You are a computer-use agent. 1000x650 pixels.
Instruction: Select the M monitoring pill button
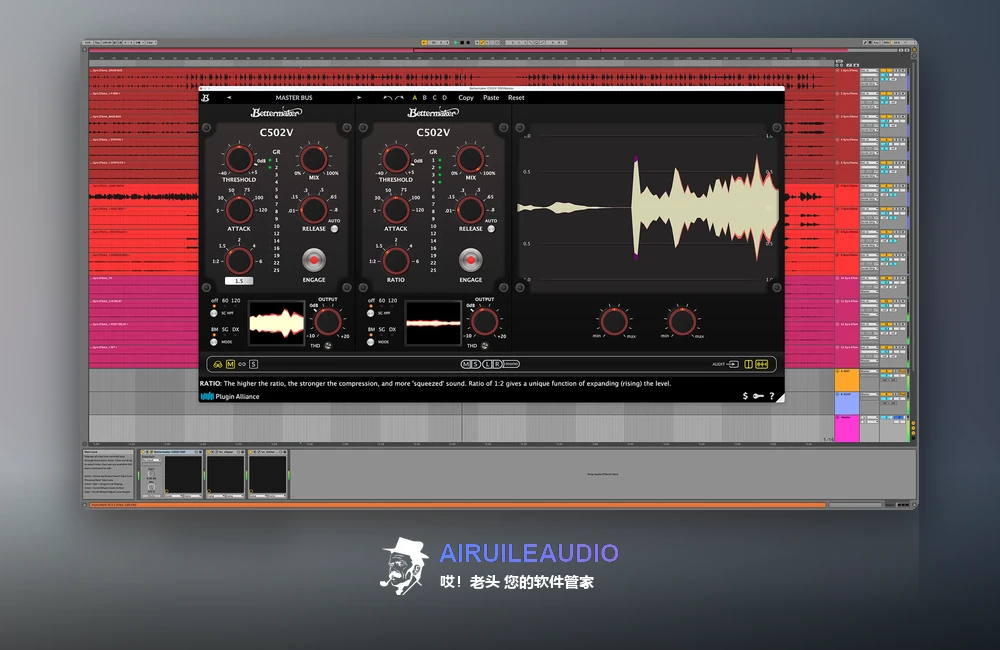tap(466, 364)
